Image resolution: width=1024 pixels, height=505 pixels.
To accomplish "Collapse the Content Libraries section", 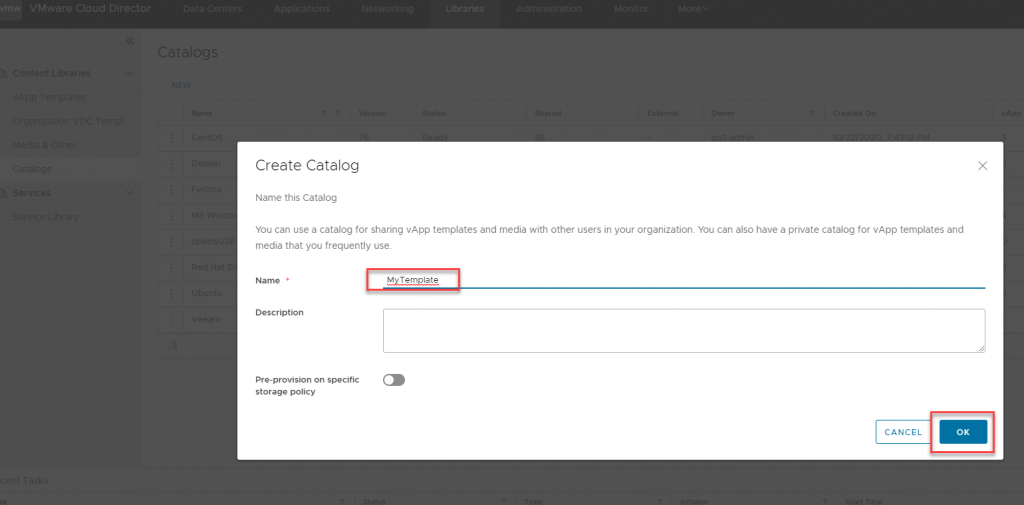I will click(x=129, y=73).
